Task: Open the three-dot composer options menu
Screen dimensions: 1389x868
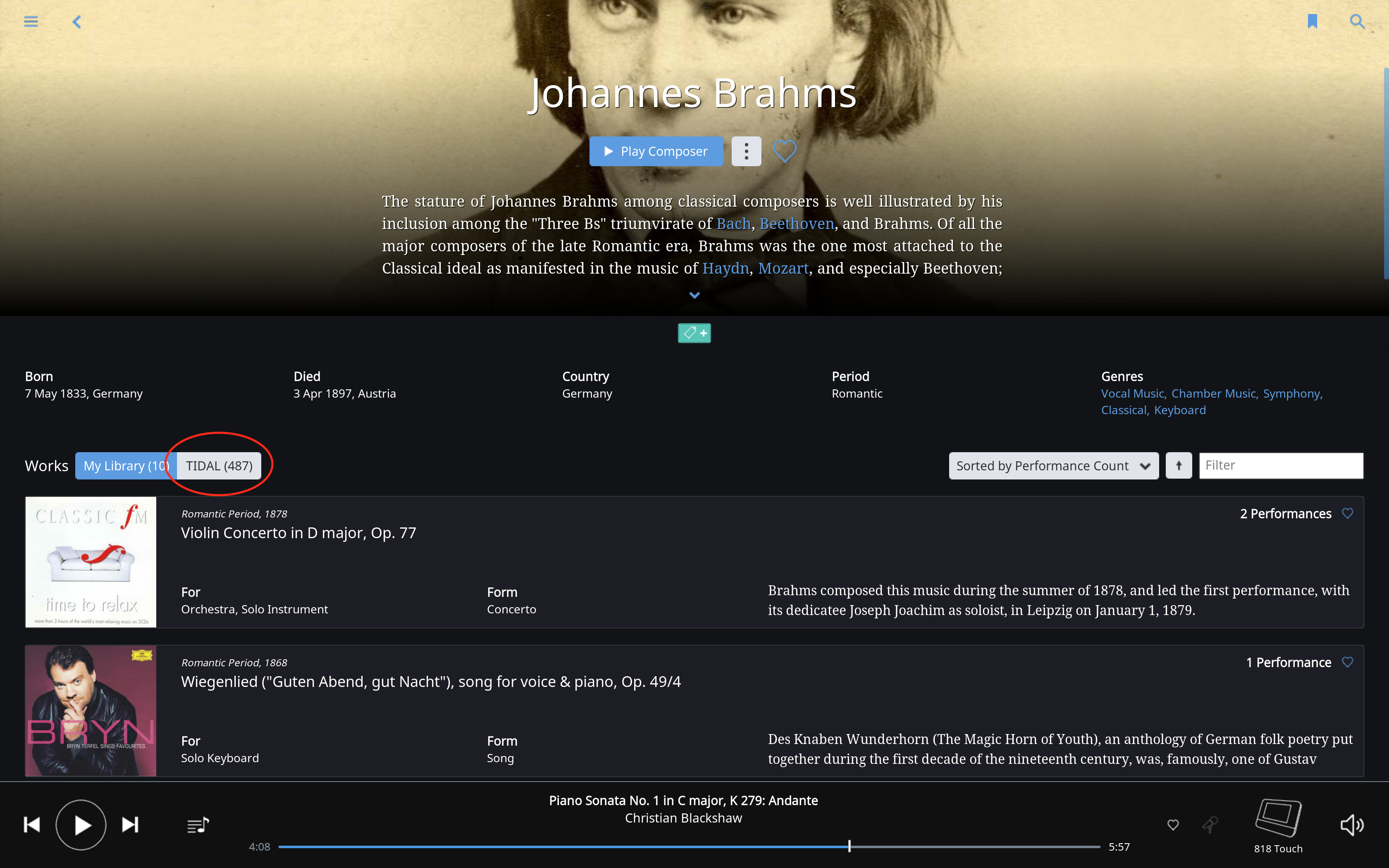Action: click(746, 151)
